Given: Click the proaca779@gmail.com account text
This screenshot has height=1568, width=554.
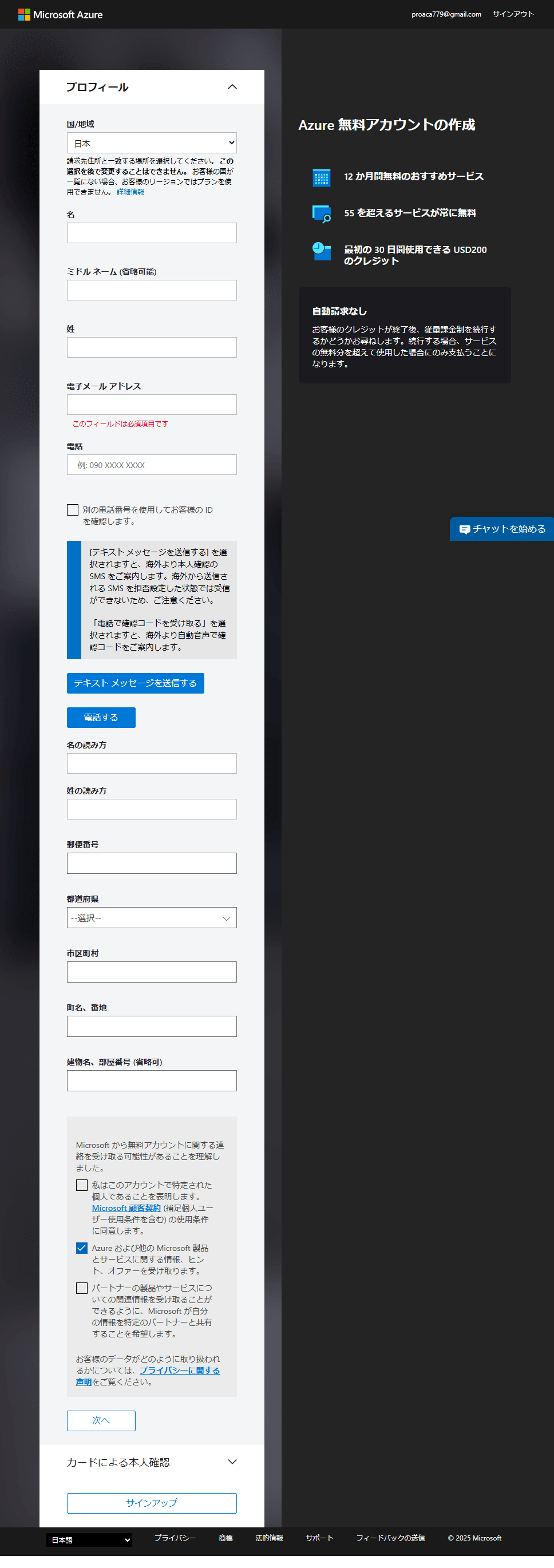Looking at the screenshot, I should coord(446,14).
